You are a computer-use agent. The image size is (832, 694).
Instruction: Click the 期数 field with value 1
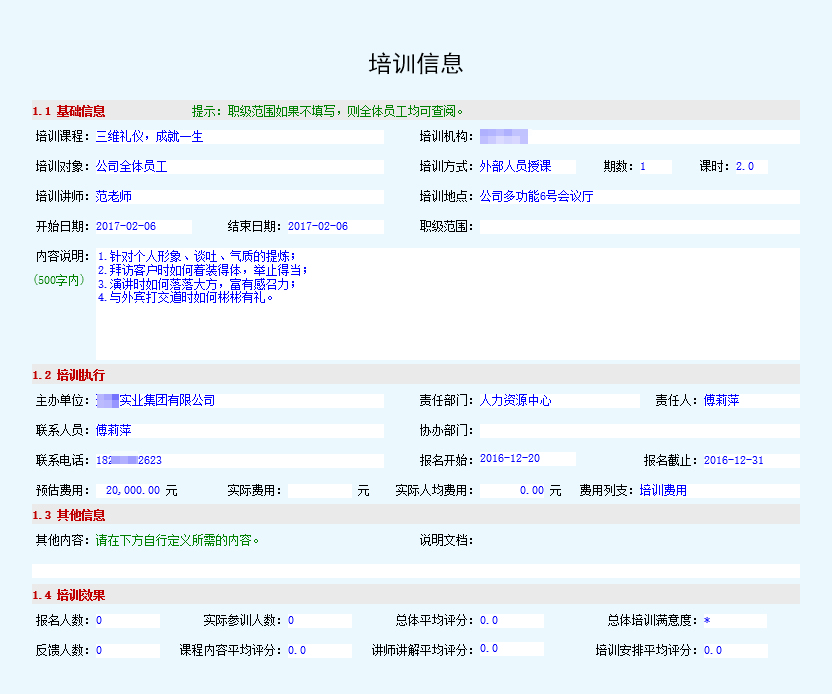655,167
